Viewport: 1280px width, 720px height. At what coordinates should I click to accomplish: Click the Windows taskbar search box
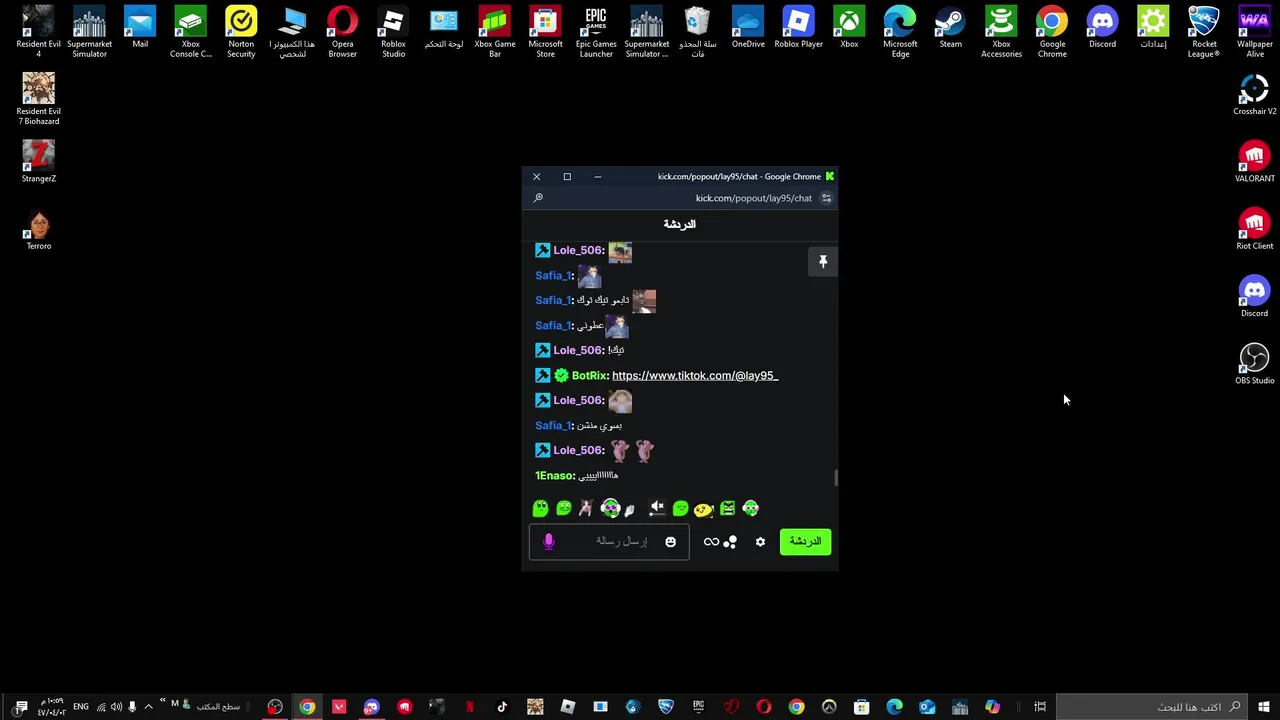coord(1150,707)
